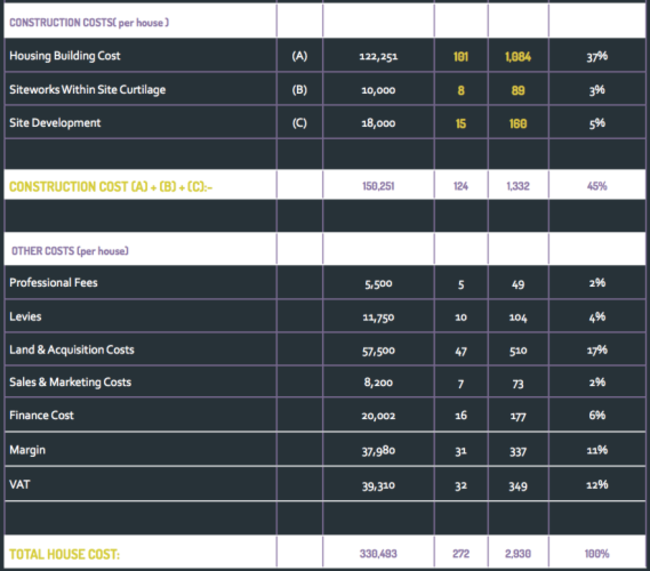The height and width of the screenshot is (571, 650).
Task: Select the 49 cell in Professional Fees row
Action: coord(518,284)
